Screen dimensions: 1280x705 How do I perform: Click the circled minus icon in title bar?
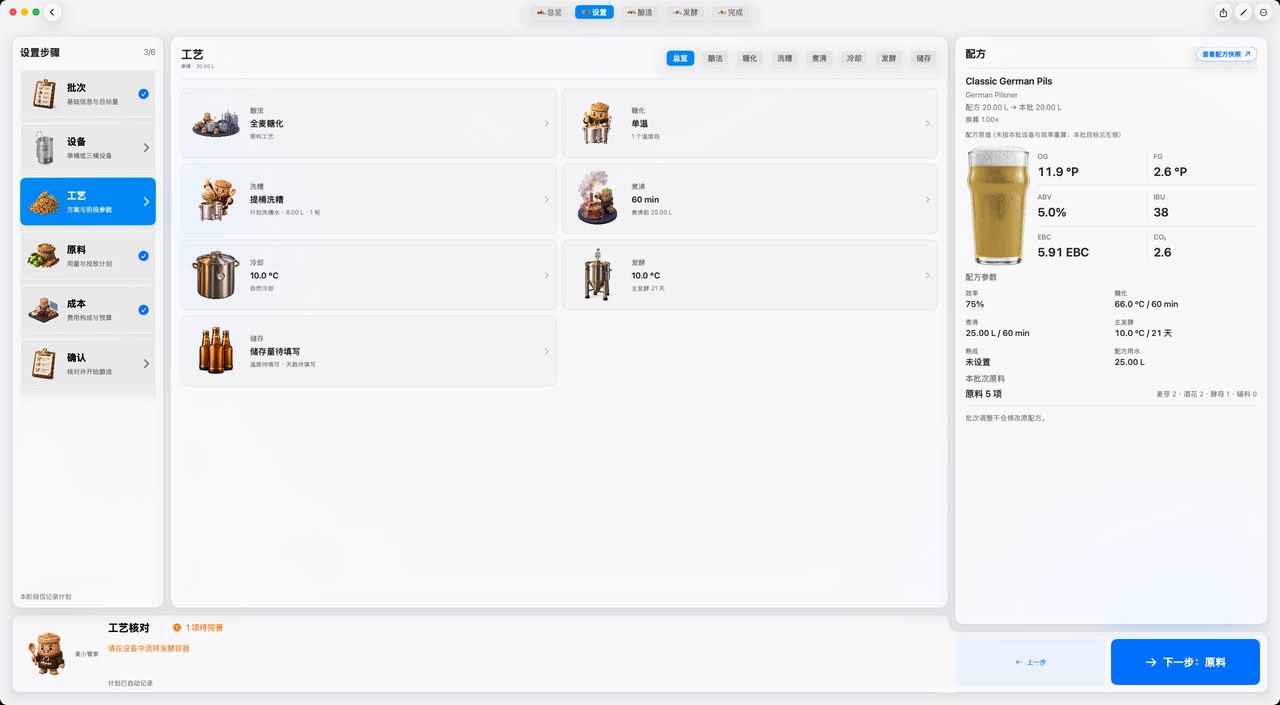click(1263, 12)
